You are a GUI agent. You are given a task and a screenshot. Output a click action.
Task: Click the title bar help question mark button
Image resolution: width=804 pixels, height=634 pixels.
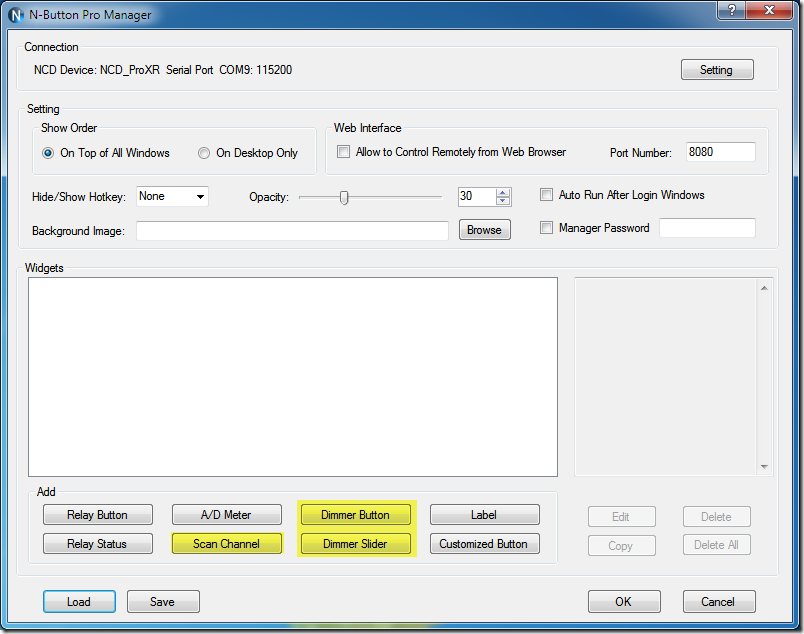tap(732, 10)
